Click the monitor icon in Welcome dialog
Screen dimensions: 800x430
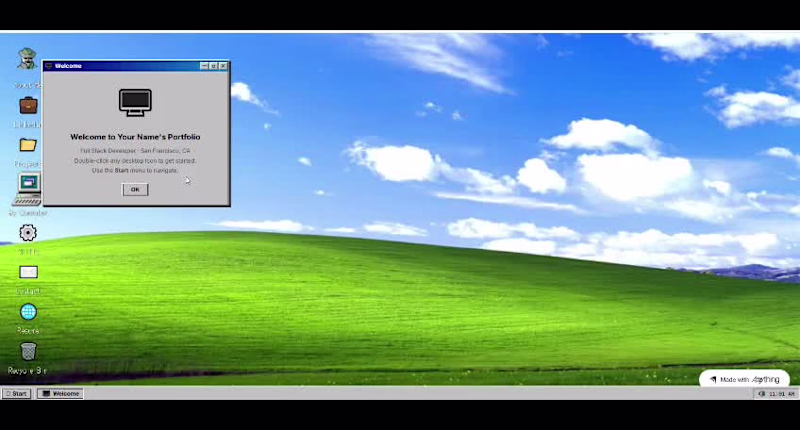(135, 103)
